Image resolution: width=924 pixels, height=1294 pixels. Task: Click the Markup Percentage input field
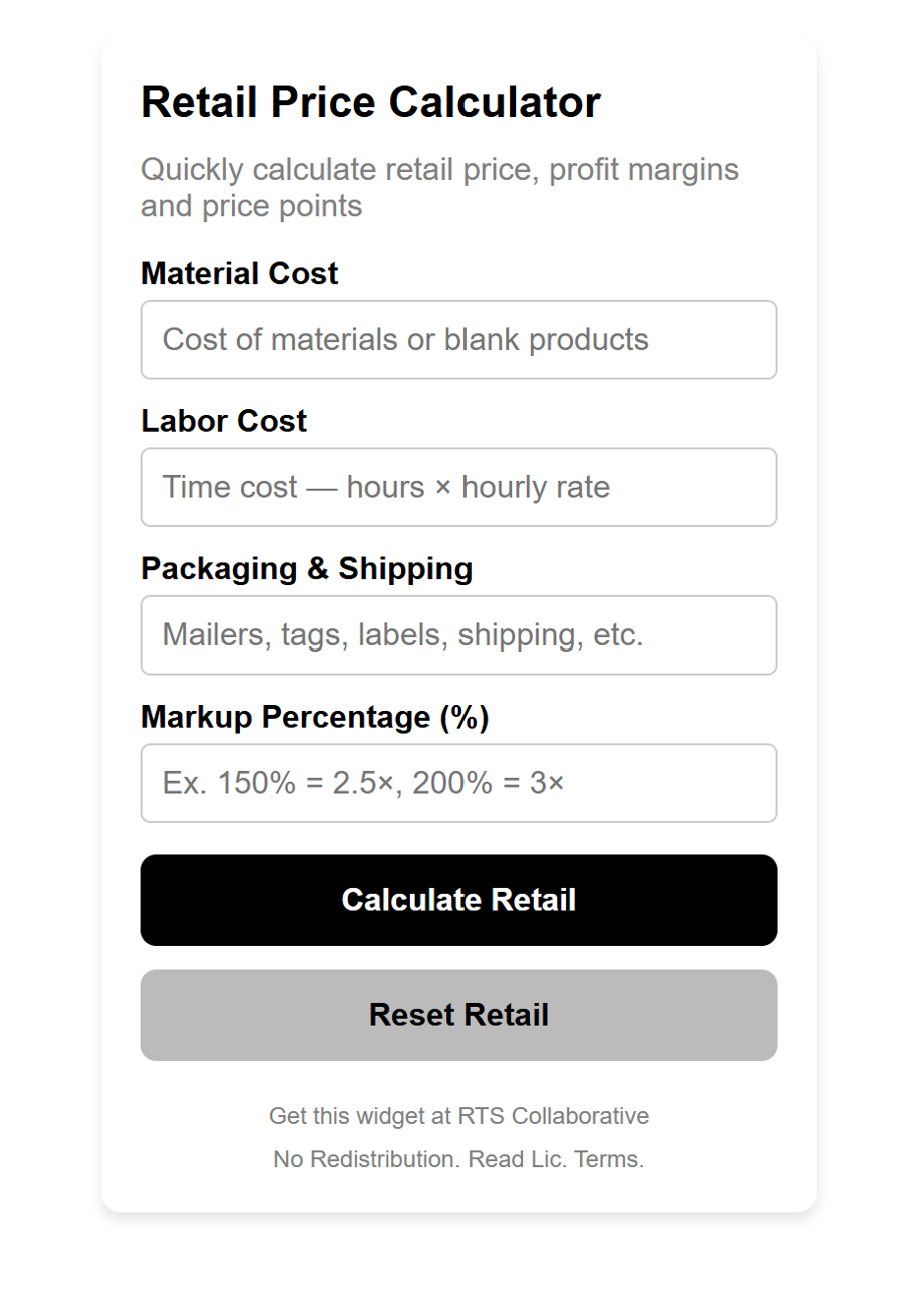pyautogui.click(x=458, y=783)
